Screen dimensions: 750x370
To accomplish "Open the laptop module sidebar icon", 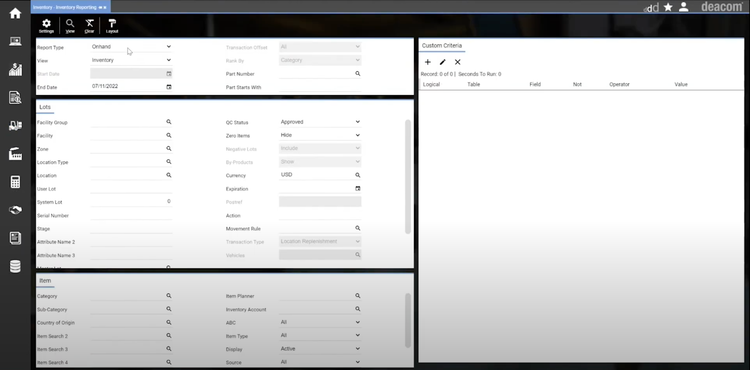I will [x=15, y=42].
